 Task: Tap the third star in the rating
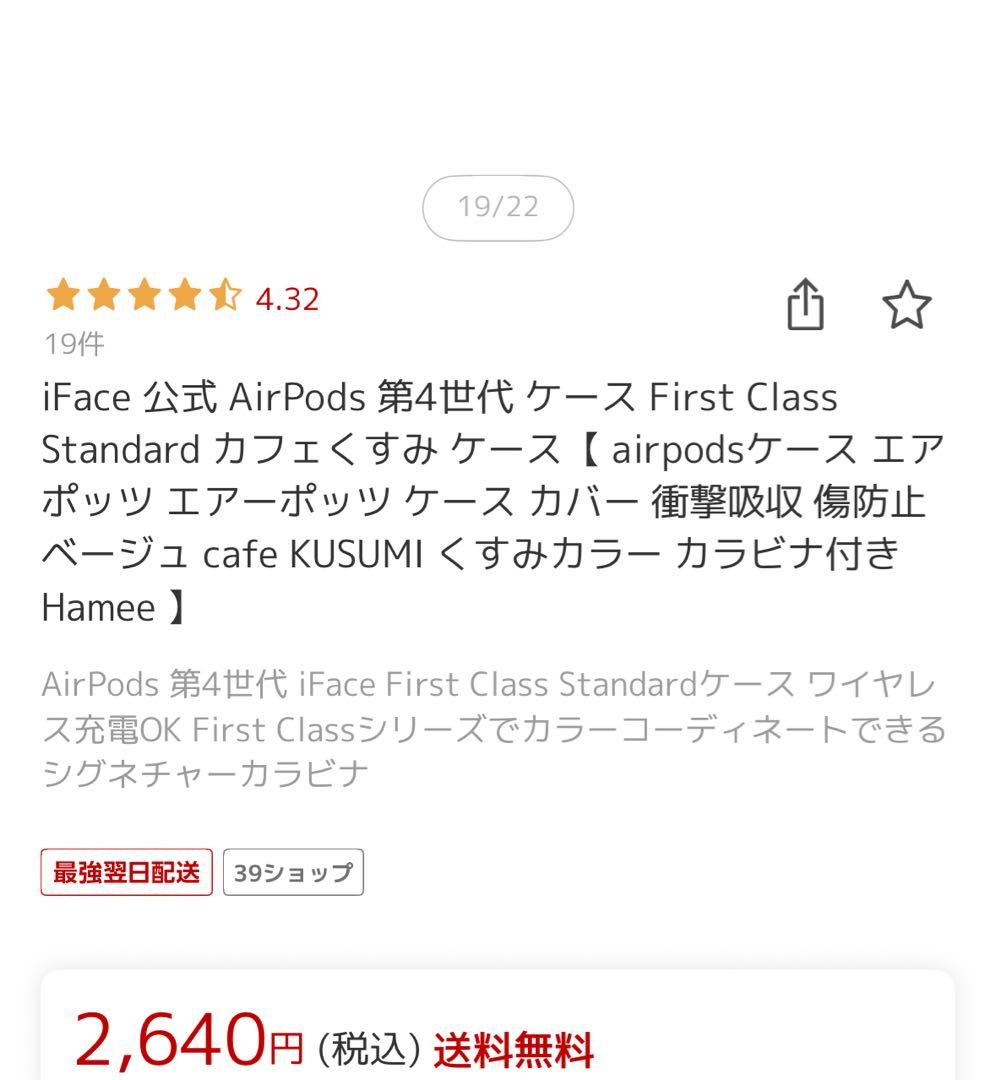(142, 297)
